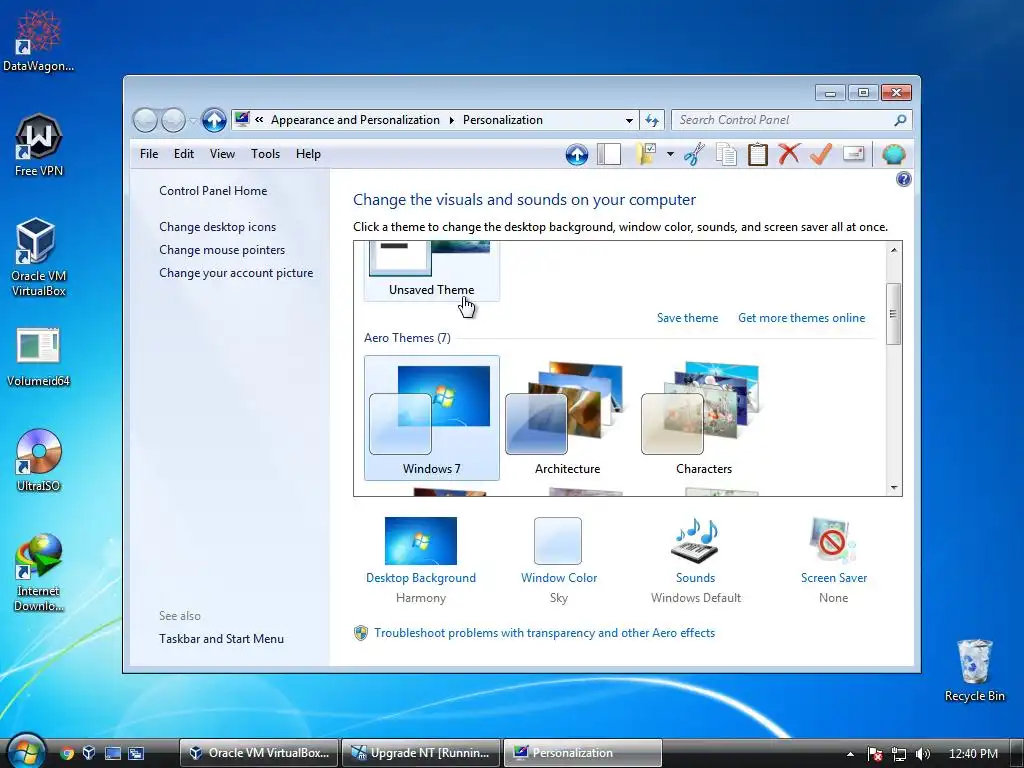Toggle the navigation pane layout icon
Screen dimensions: 1024x768
(x=609, y=154)
